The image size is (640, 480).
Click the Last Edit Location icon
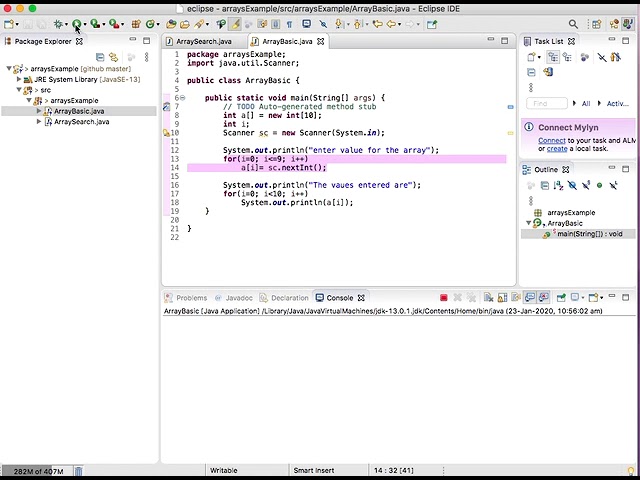(378, 24)
